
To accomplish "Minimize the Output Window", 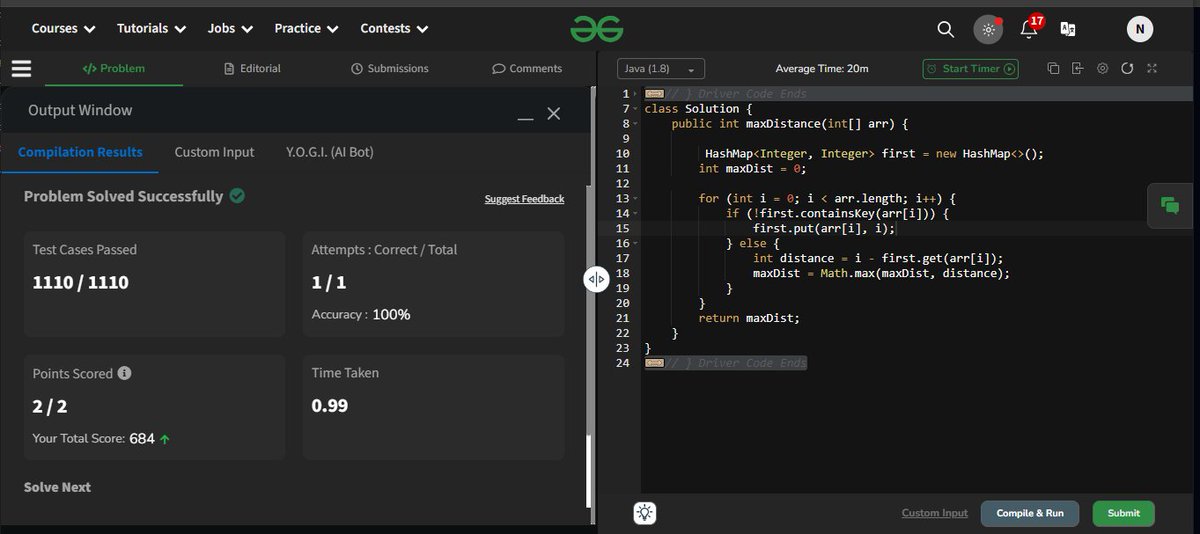I will click(525, 119).
